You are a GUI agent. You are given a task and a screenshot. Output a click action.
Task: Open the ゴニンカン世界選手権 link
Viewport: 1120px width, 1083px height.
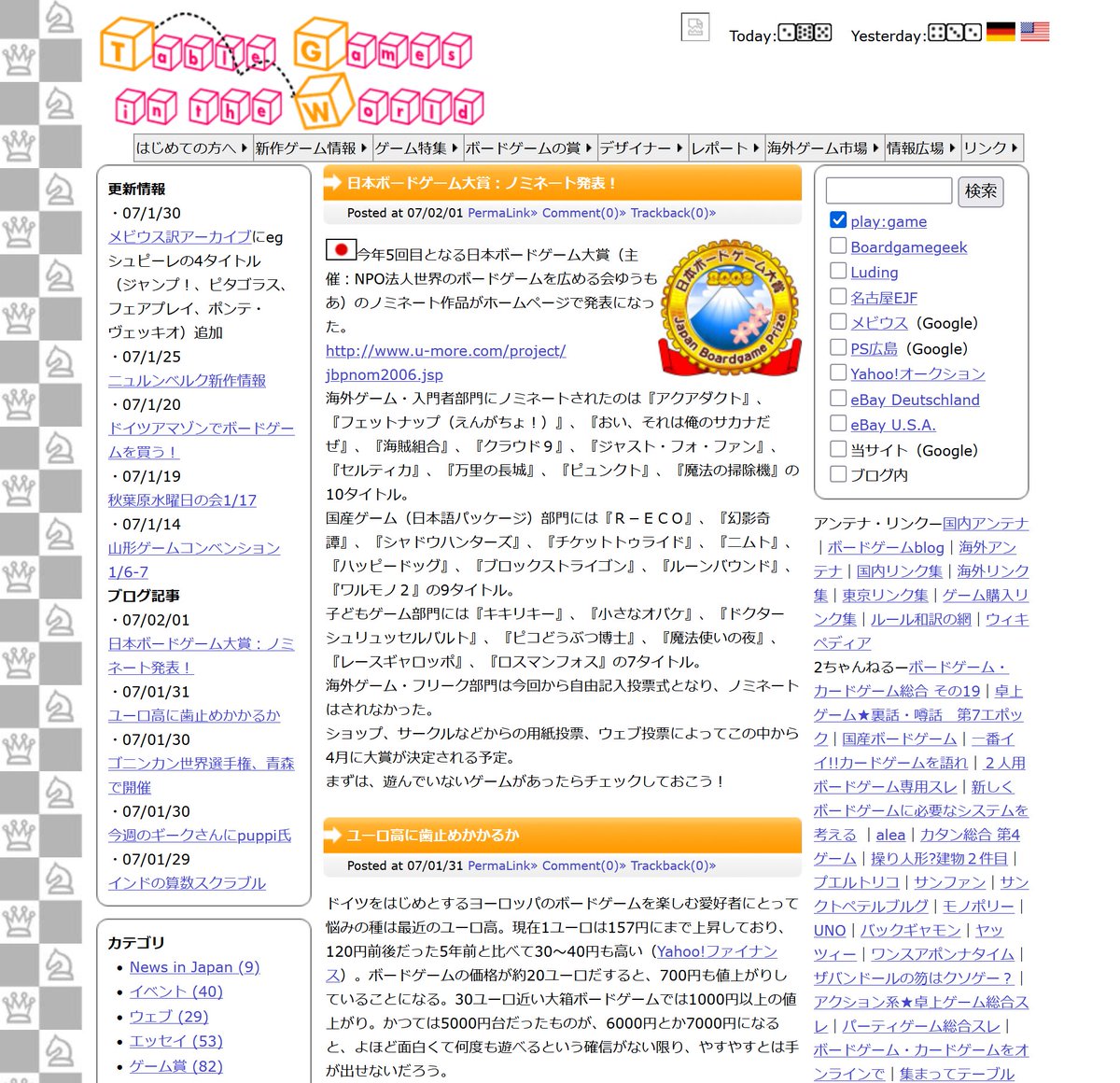201,775
